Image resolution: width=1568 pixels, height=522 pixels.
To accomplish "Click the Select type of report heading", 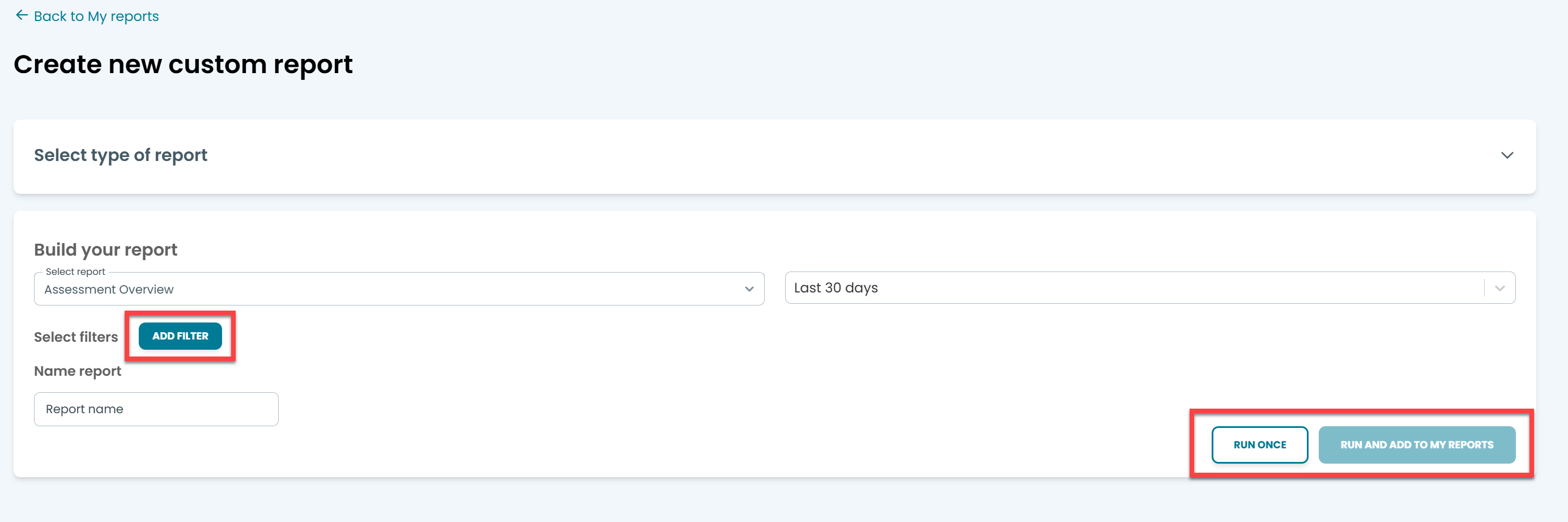I will pyautogui.click(x=121, y=155).
